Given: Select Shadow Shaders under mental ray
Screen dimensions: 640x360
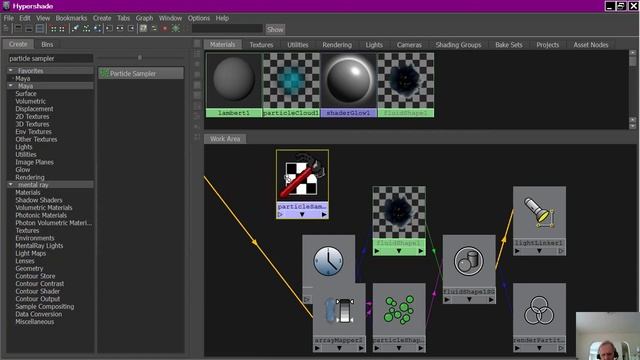Looking at the screenshot, I should 39,200.
